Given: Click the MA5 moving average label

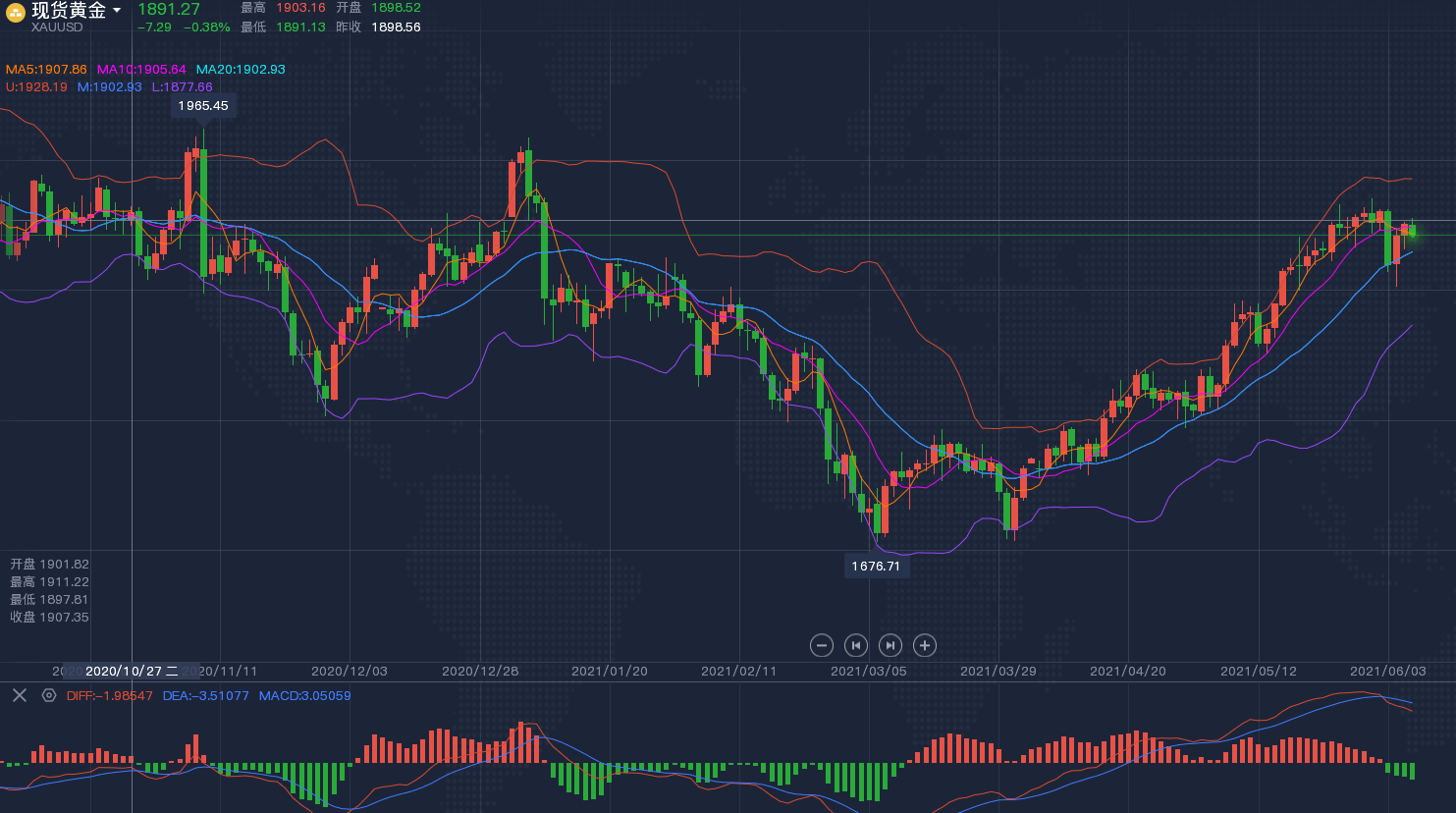Looking at the screenshot, I should coord(46,70).
